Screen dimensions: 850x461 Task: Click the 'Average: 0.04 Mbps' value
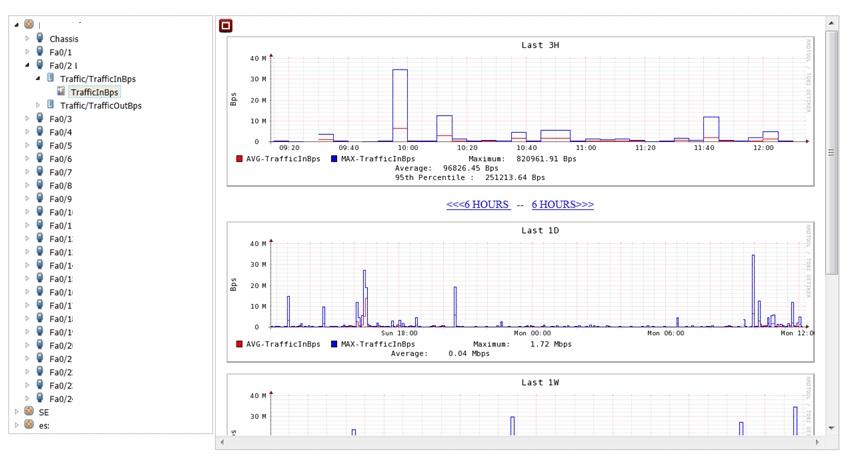[440, 353]
